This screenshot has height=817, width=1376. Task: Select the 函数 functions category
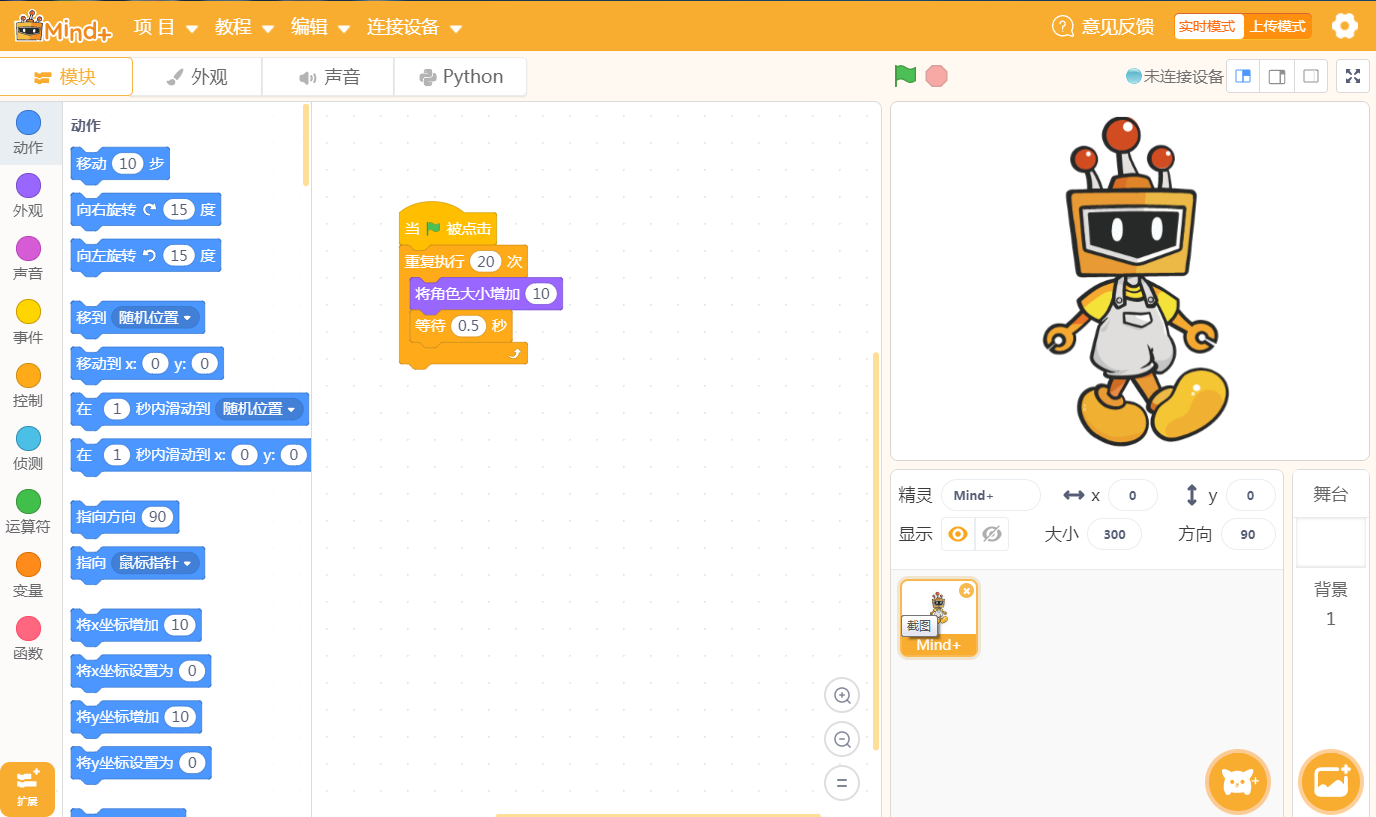pyautogui.click(x=28, y=639)
